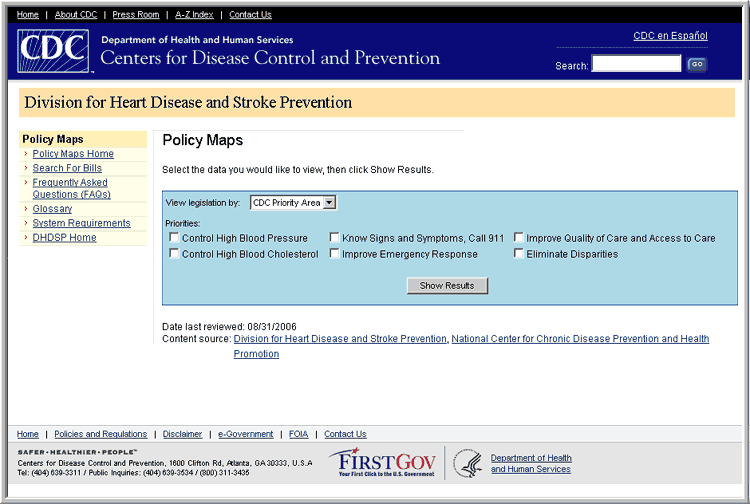The image size is (750, 504).
Task: Check the Control High Blood Cholesterol option
Action: pyautogui.click(x=175, y=254)
